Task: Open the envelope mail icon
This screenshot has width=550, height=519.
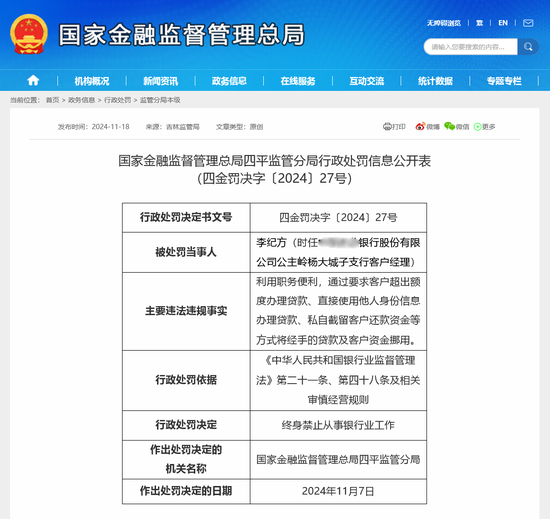Action: click(528, 23)
